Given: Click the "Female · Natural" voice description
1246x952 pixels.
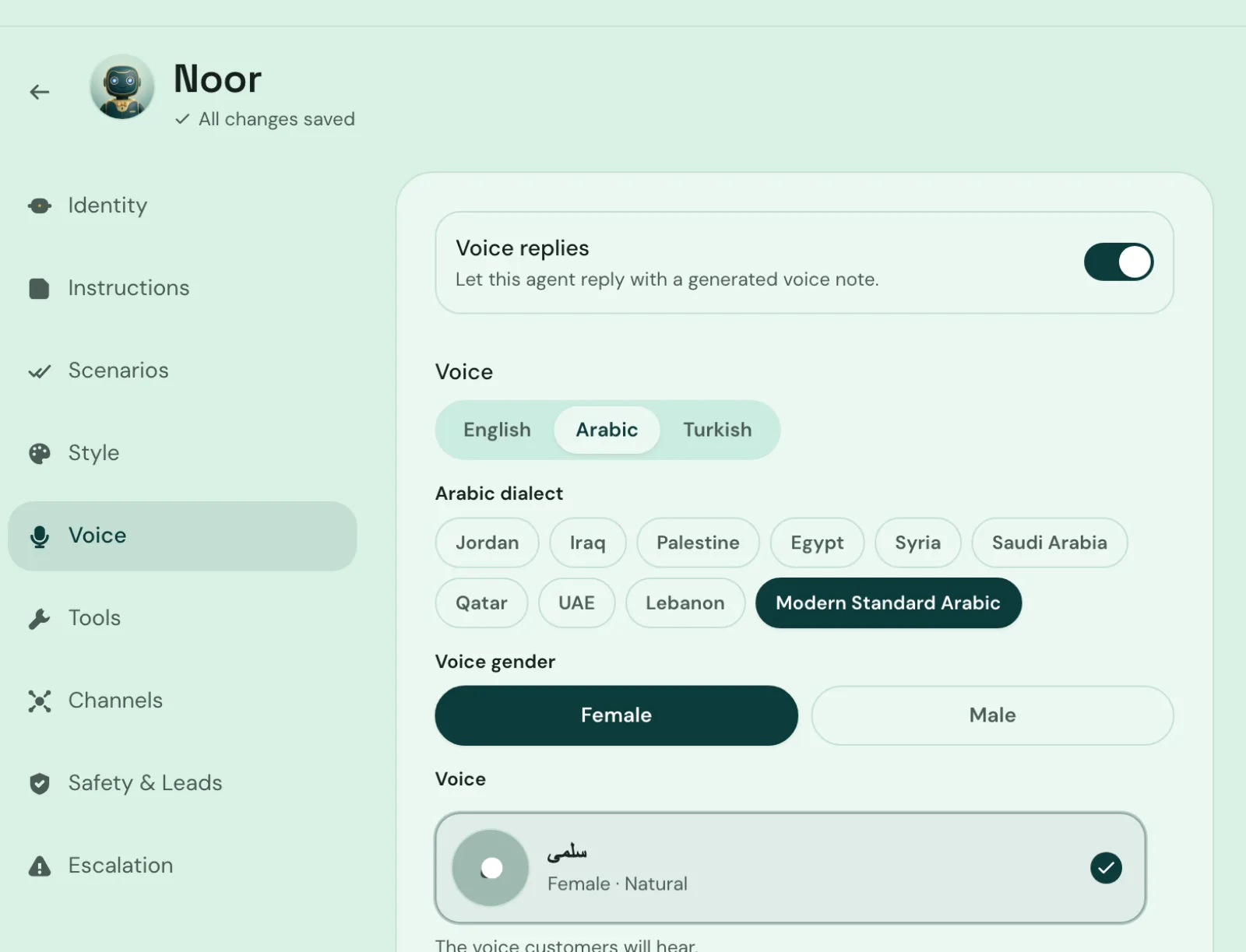Looking at the screenshot, I should pyautogui.click(x=618, y=884).
